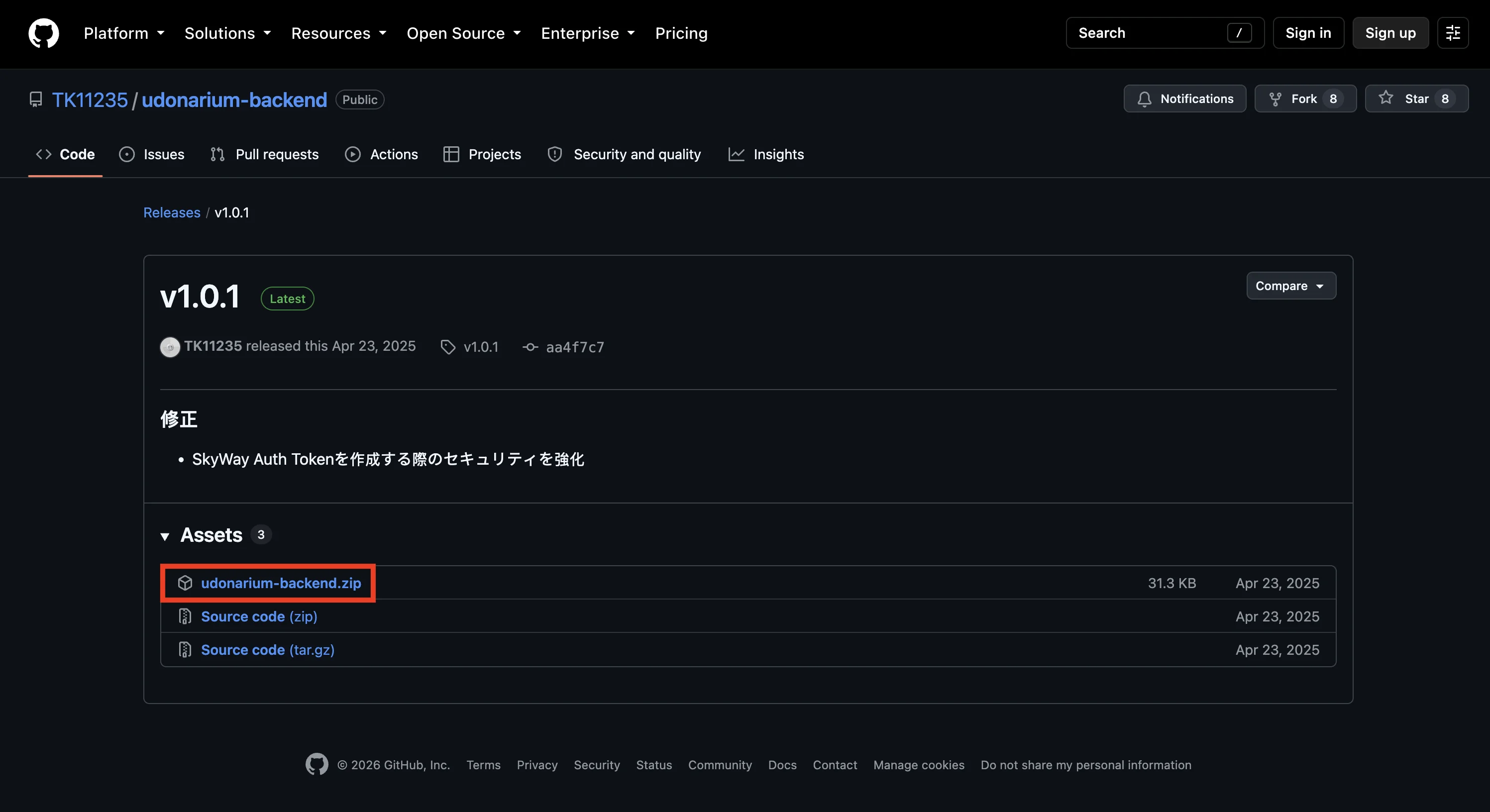The width and height of the screenshot is (1490, 812).
Task: Switch to the Pull requests tab
Action: click(265, 154)
